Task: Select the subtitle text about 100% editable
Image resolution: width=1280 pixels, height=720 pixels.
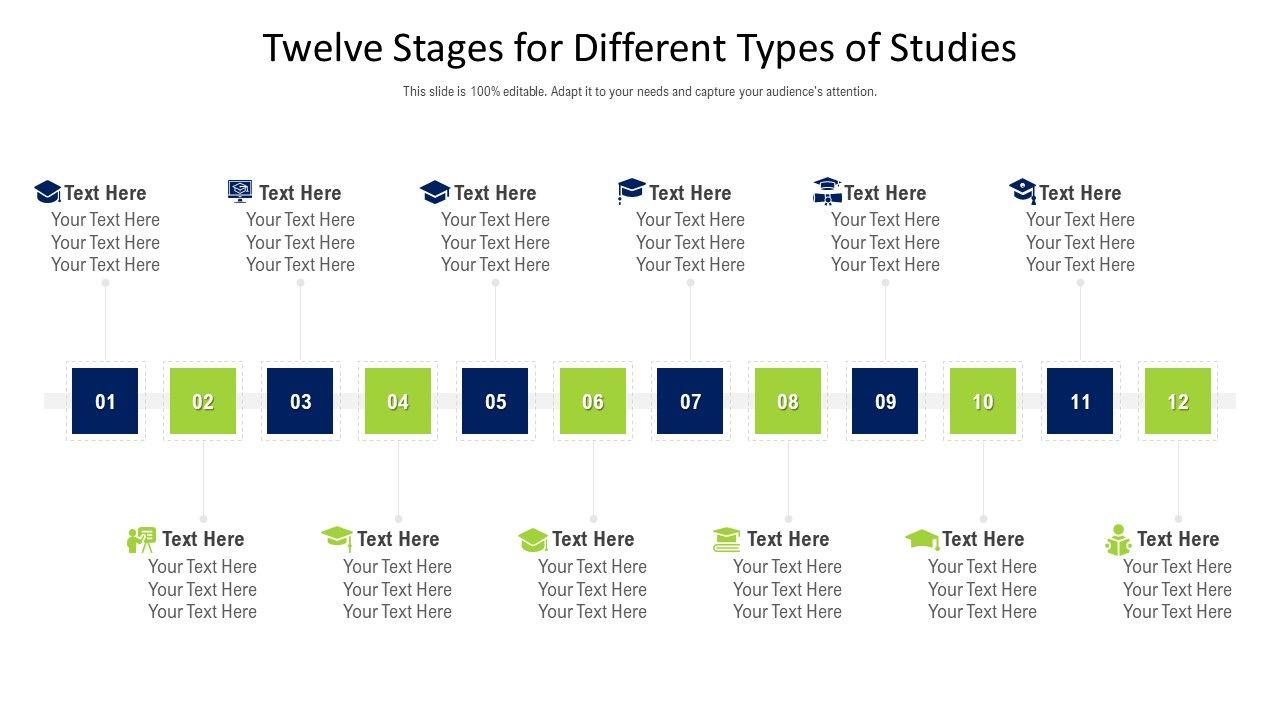Action: (x=640, y=91)
